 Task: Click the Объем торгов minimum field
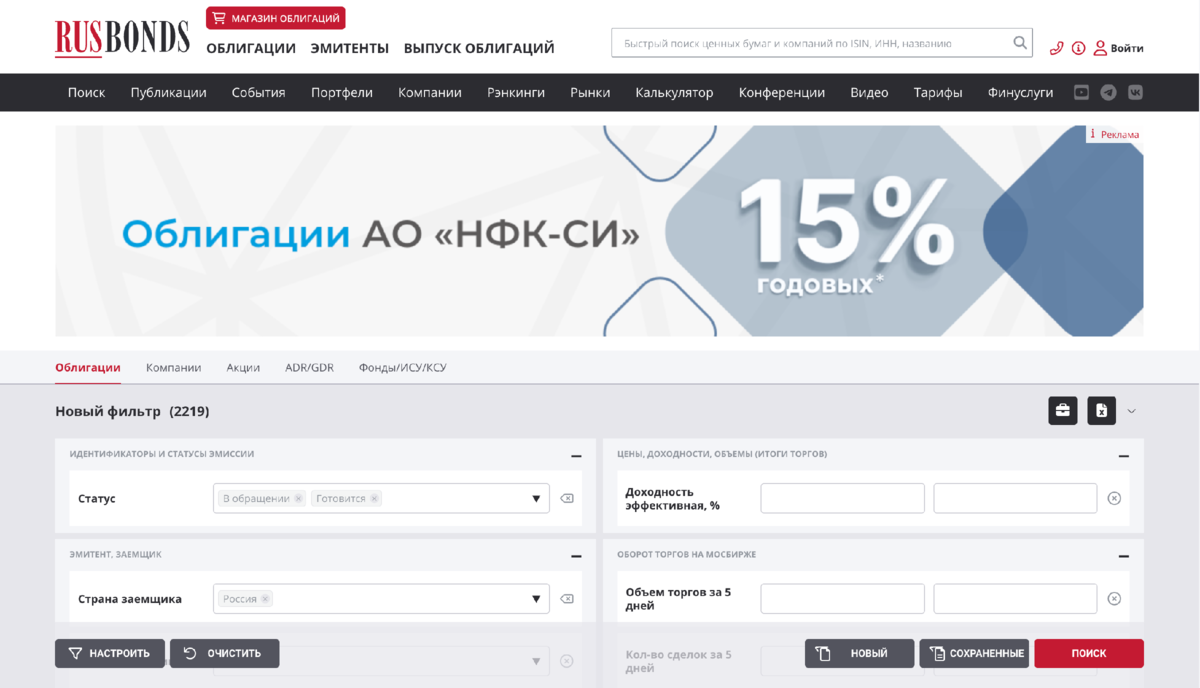coord(842,598)
